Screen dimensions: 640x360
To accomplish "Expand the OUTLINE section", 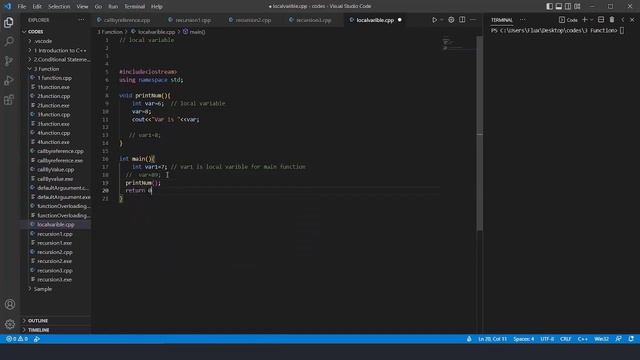I will 56,320.
